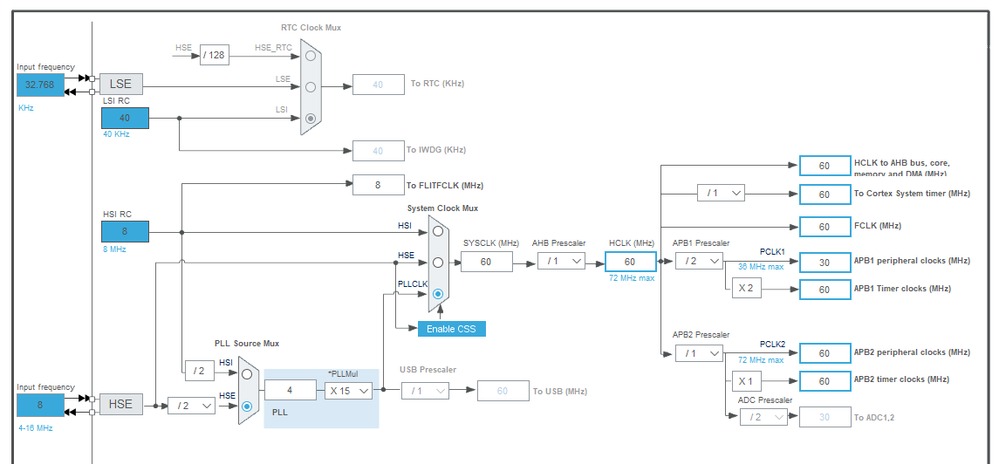
Task: Click the System Clock Mux label
Action: tap(443, 208)
